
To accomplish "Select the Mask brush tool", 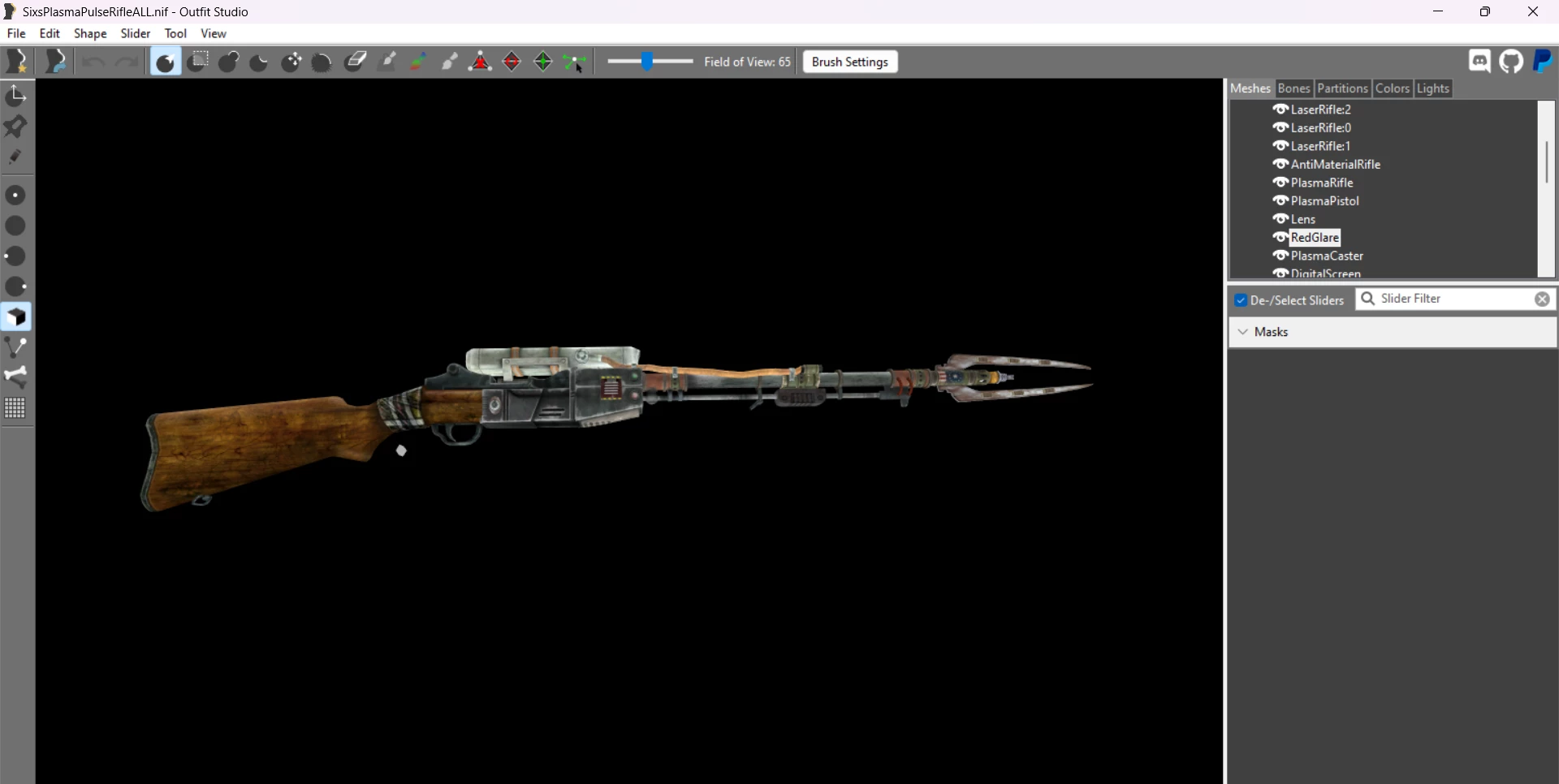I will [x=197, y=62].
